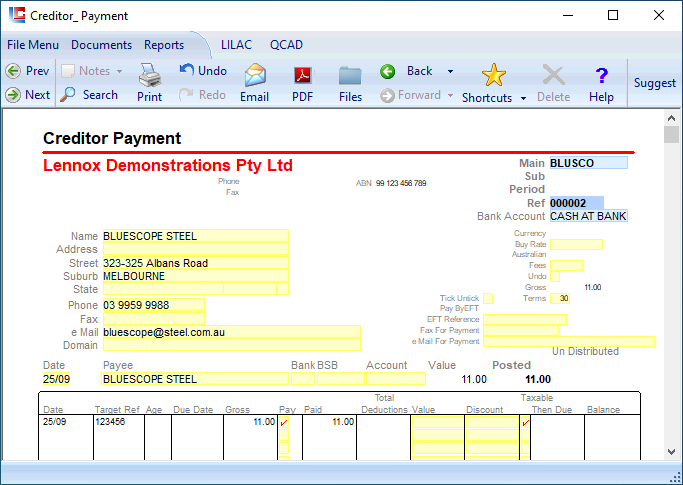Click the Search magnifier tool
The width and height of the screenshot is (683, 485).
[x=89, y=95]
